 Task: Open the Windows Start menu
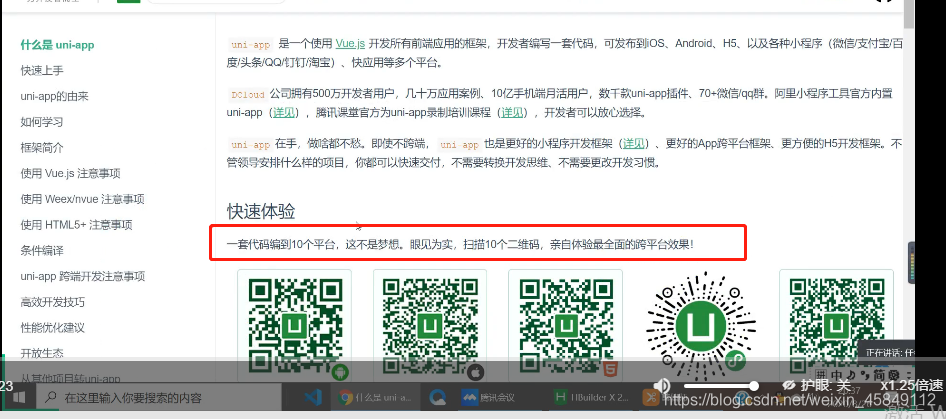tap(18, 397)
